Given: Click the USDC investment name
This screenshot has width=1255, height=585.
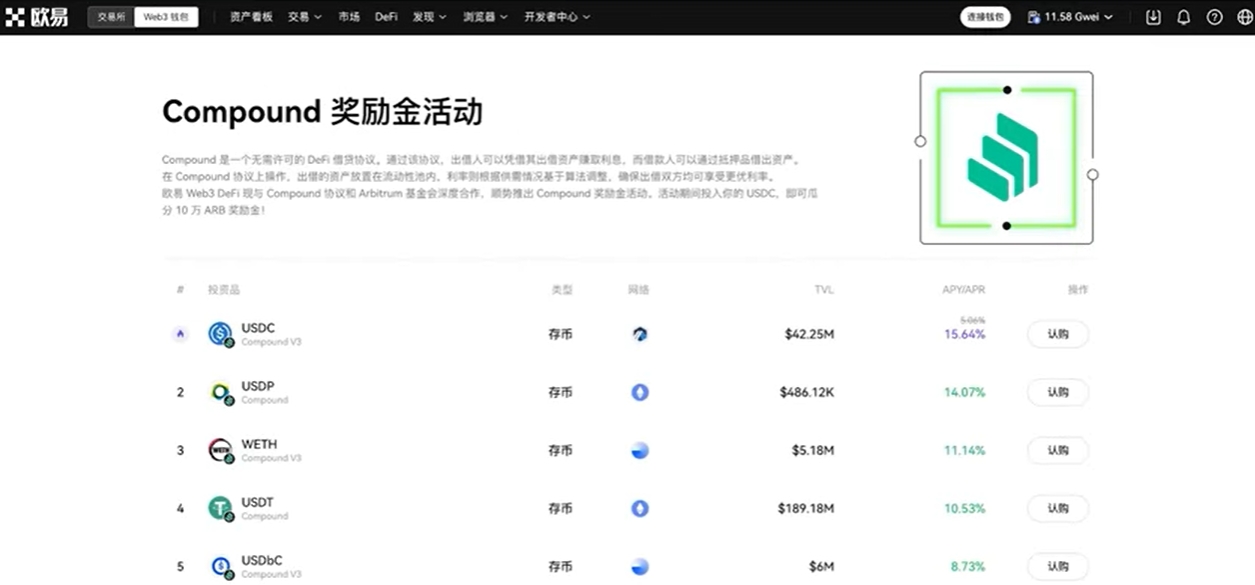Looking at the screenshot, I should point(258,328).
